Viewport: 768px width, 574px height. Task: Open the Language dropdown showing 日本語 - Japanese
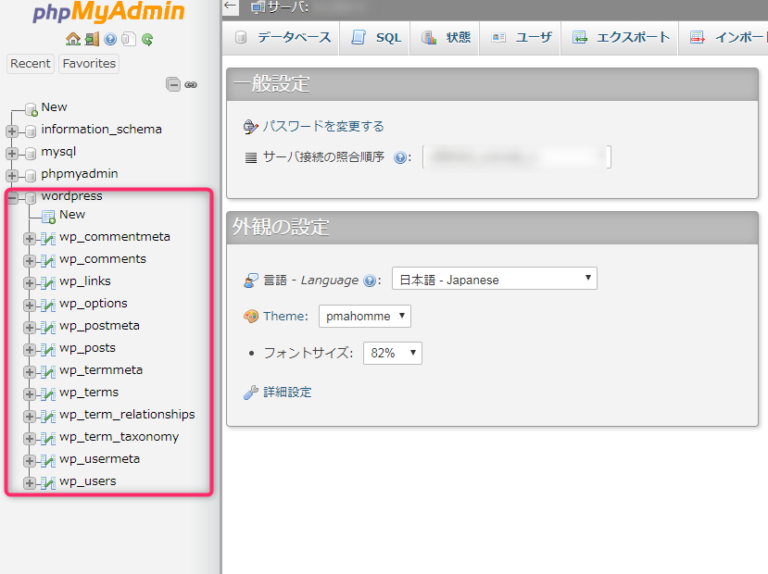(x=494, y=279)
